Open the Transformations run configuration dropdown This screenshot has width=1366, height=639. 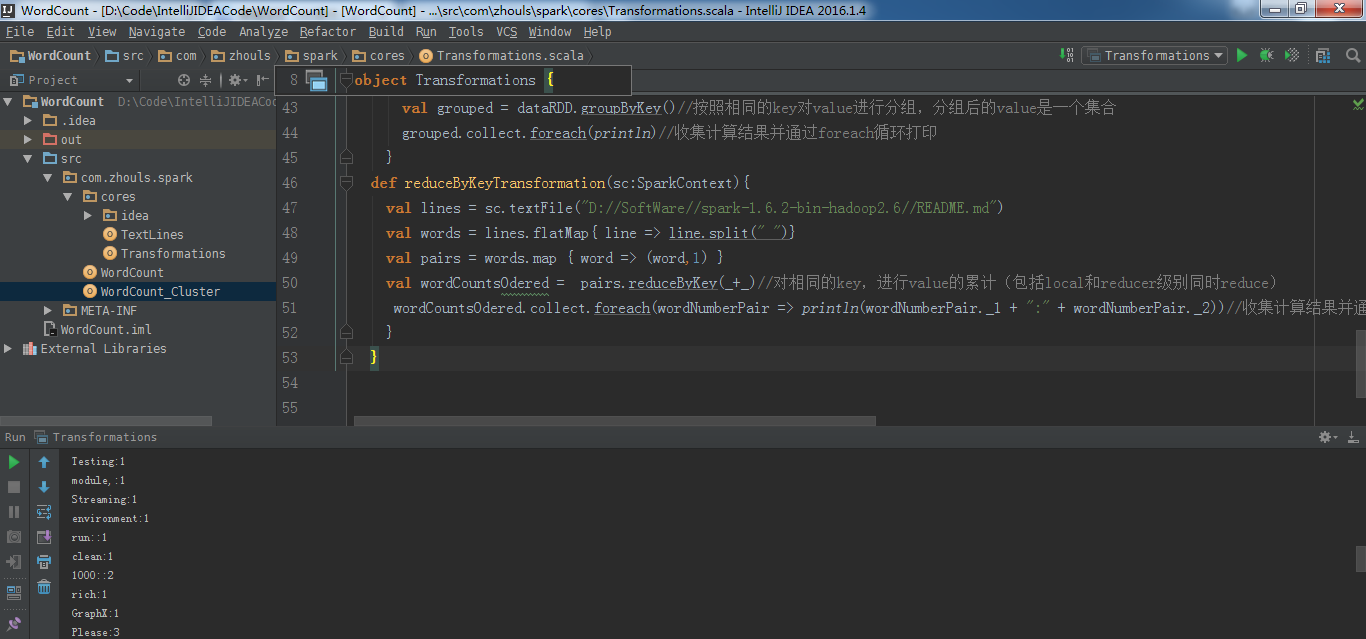point(1154,56)
